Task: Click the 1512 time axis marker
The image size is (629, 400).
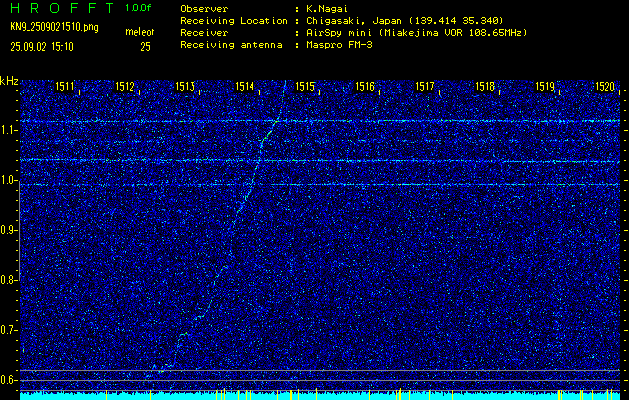Action: coord(125,86)
